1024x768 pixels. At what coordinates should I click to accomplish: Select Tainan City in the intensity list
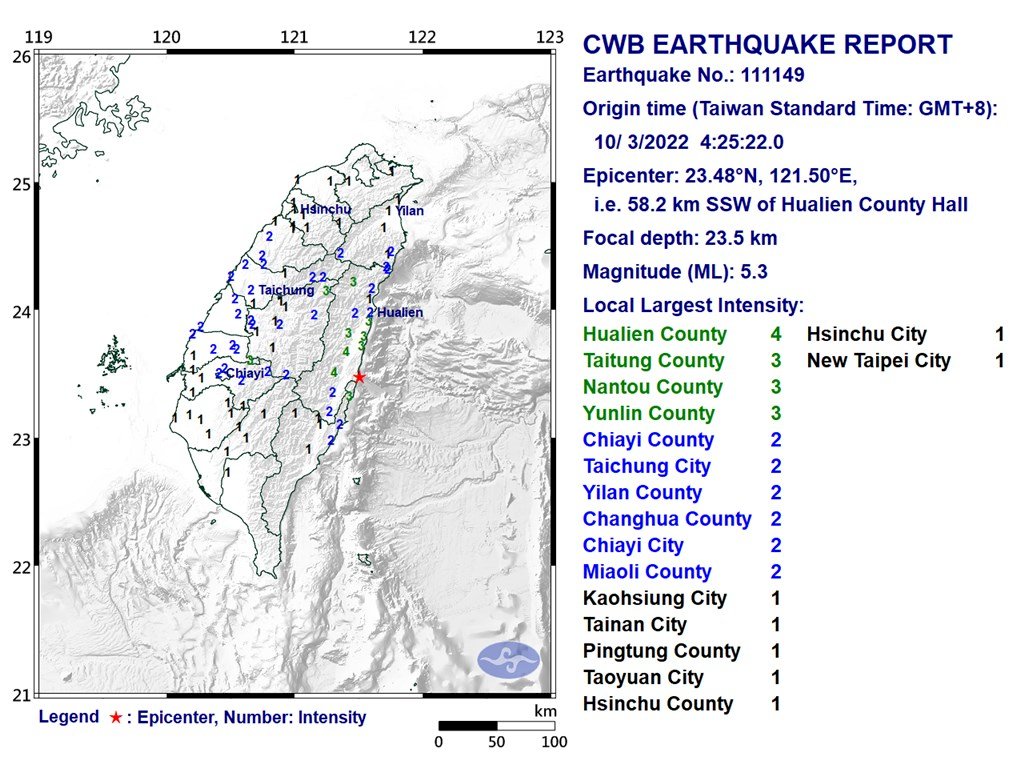tap(634, 625)
